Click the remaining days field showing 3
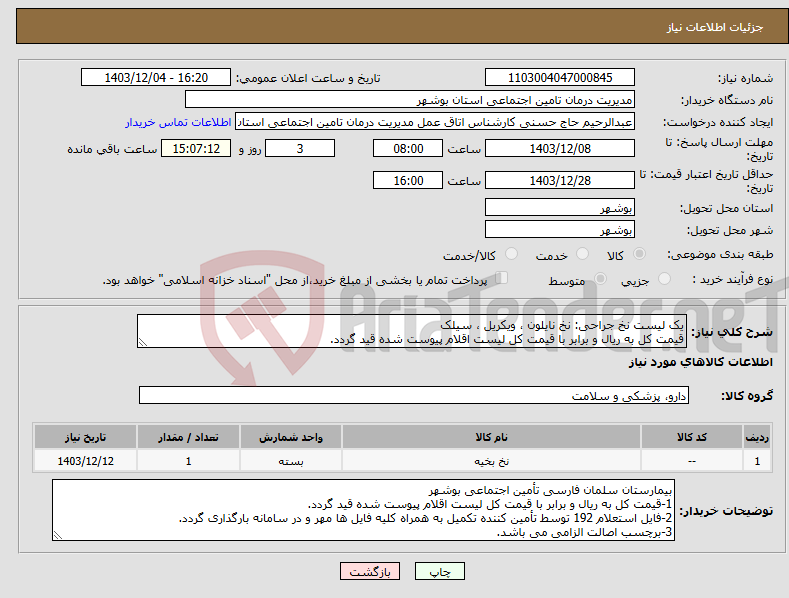This screenshot has width=789, height=598. 300,148
